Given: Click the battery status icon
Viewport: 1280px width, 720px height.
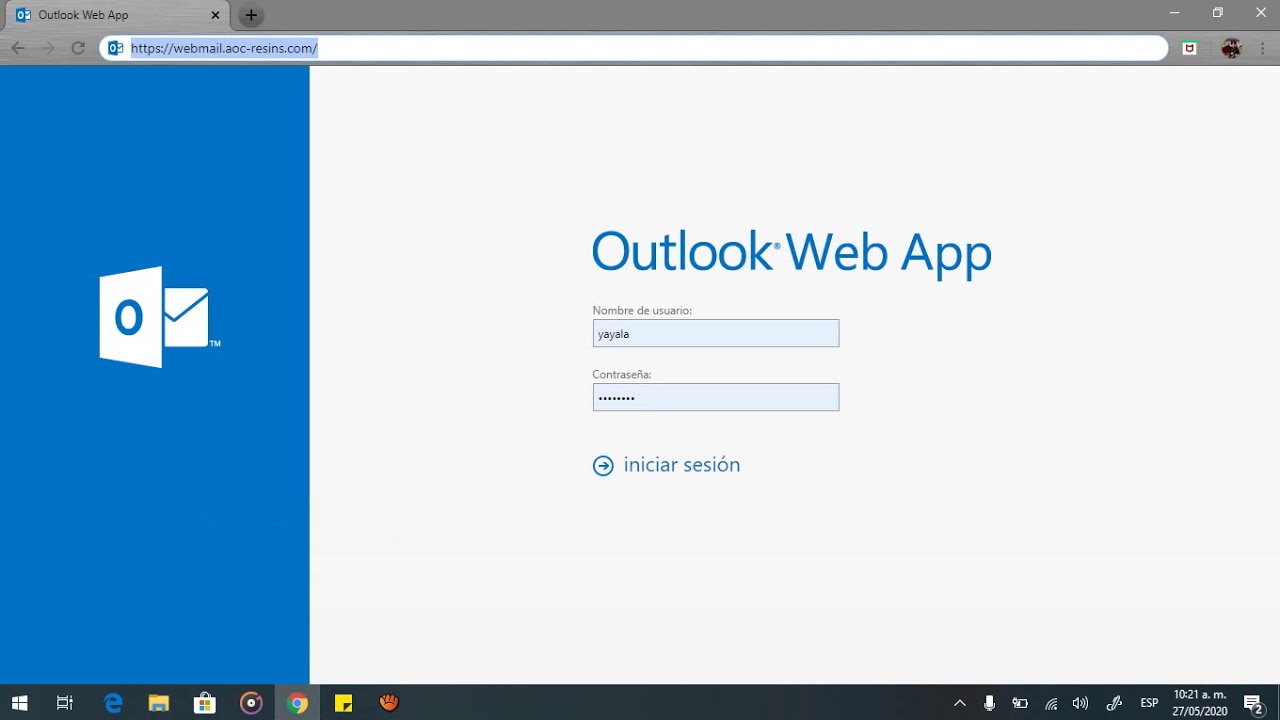Looking at the screenshot, I should [x=1020, y=703].
